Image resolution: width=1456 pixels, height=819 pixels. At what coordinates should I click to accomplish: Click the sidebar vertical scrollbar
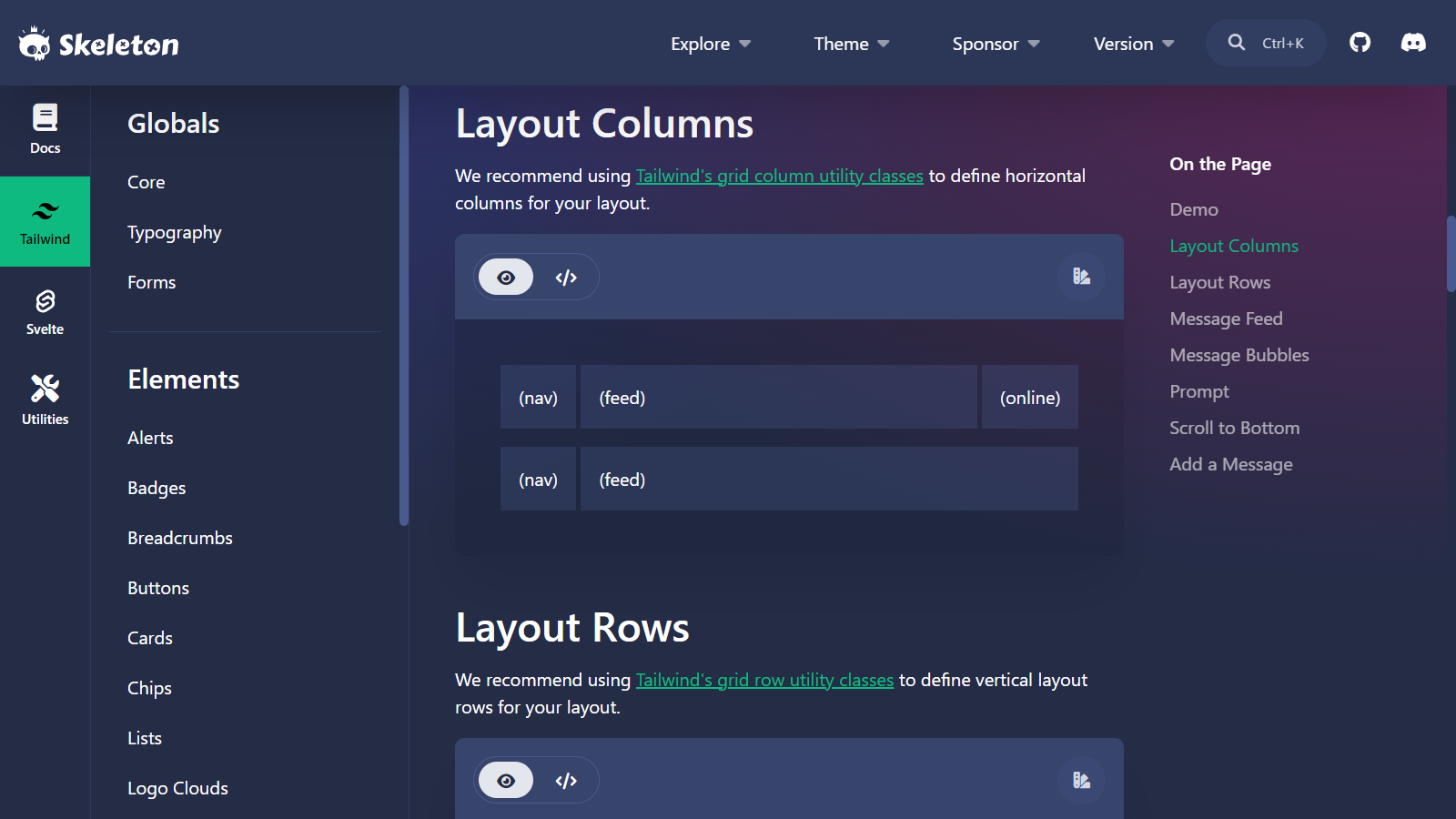click(x=404, y=306)
